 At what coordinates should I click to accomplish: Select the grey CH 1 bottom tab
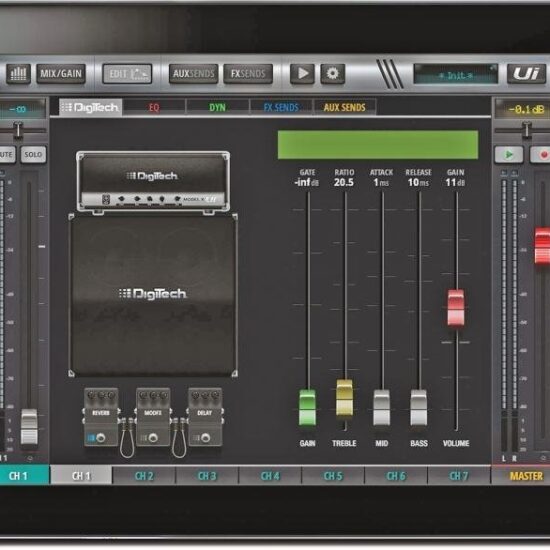(x=81, y=476)
